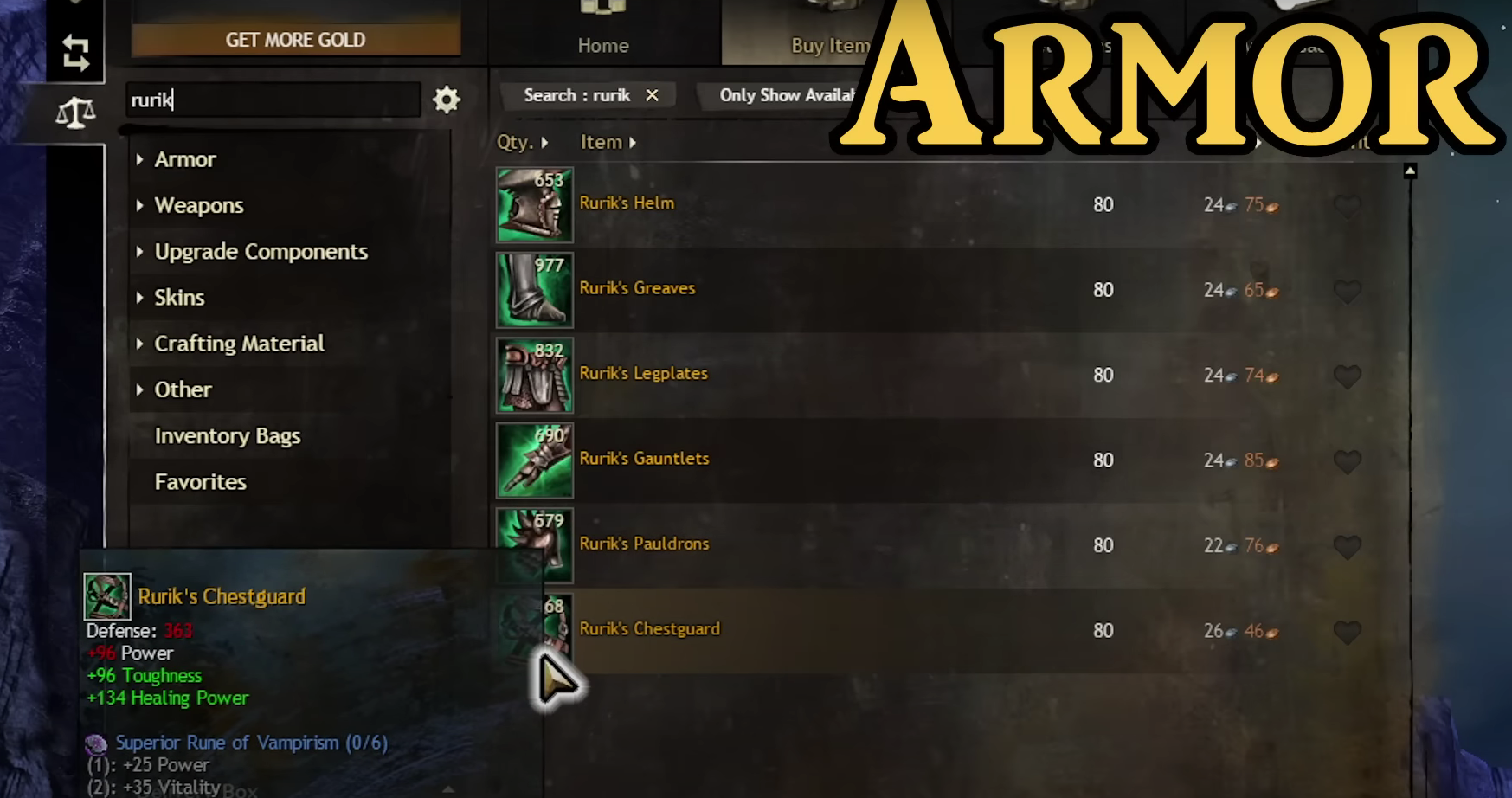Select Rurik's Gauntlets item icon

point(535,460)
